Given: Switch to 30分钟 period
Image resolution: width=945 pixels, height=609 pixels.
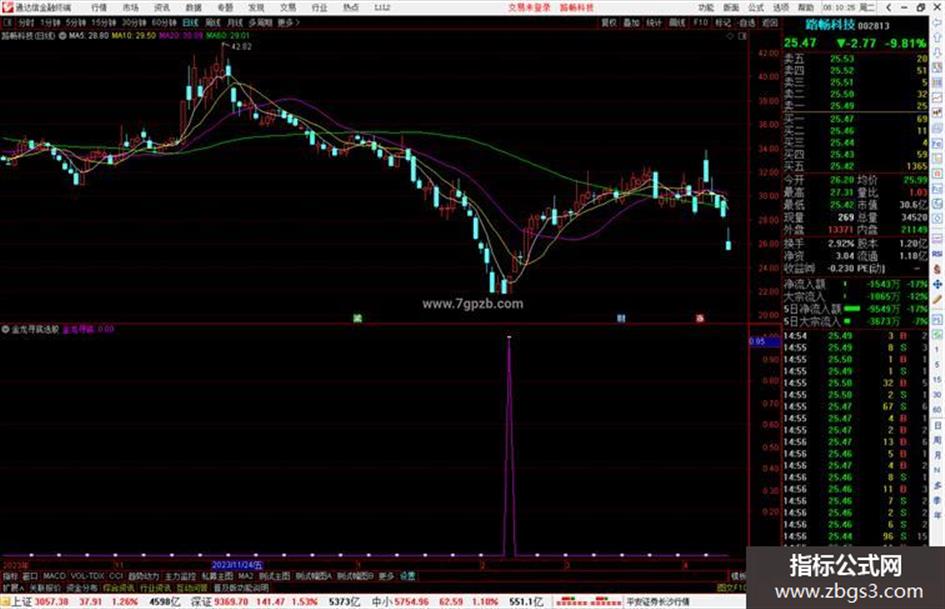Looking at the screenshot, I should click(x=133, y=22).
